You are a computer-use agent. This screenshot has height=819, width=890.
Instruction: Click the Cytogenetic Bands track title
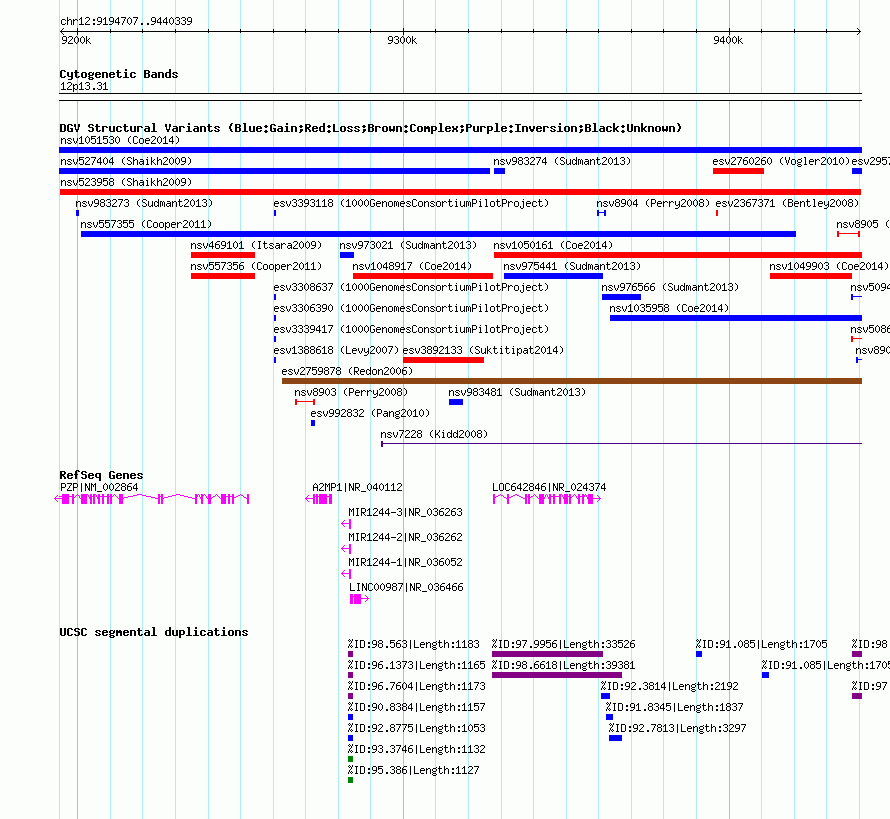[x=119, y=74]
